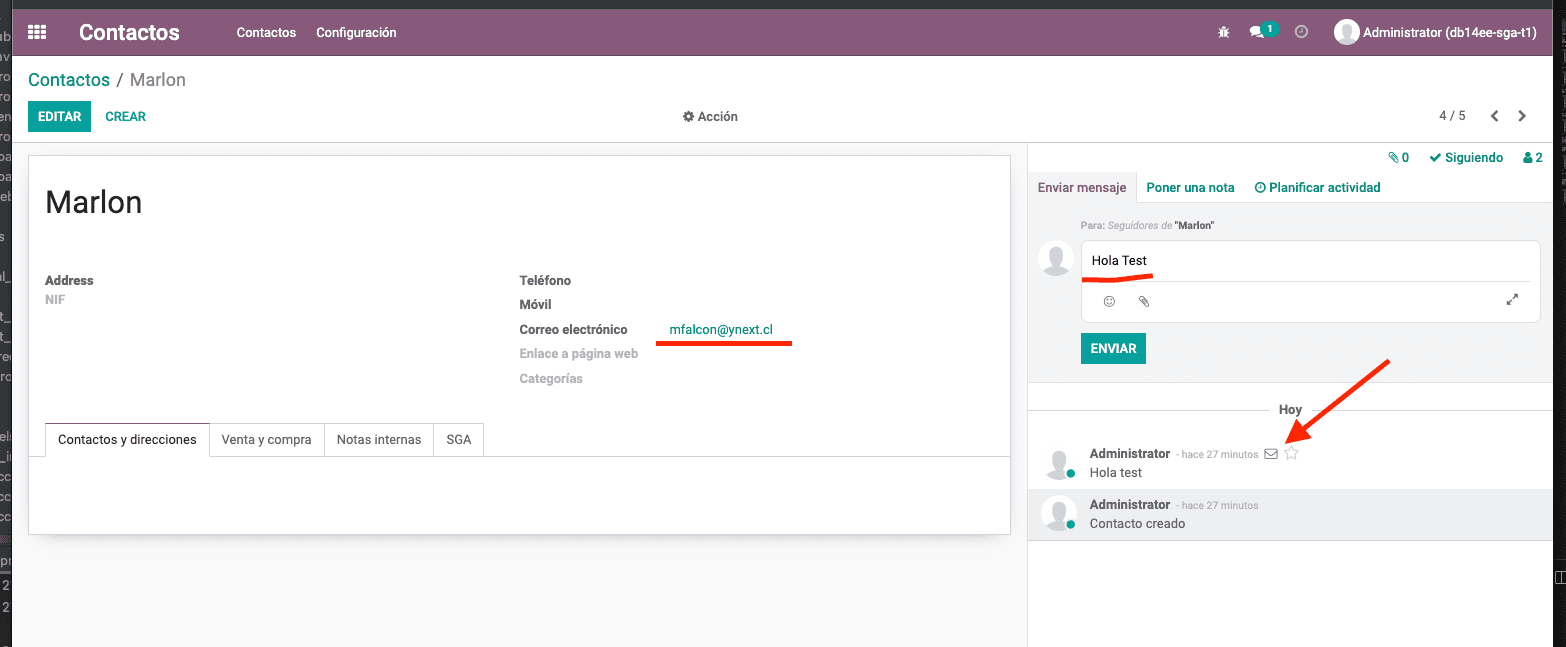Switch to Notas internas tab
This screenshot has height=647, width=1566.
(379, 440)
